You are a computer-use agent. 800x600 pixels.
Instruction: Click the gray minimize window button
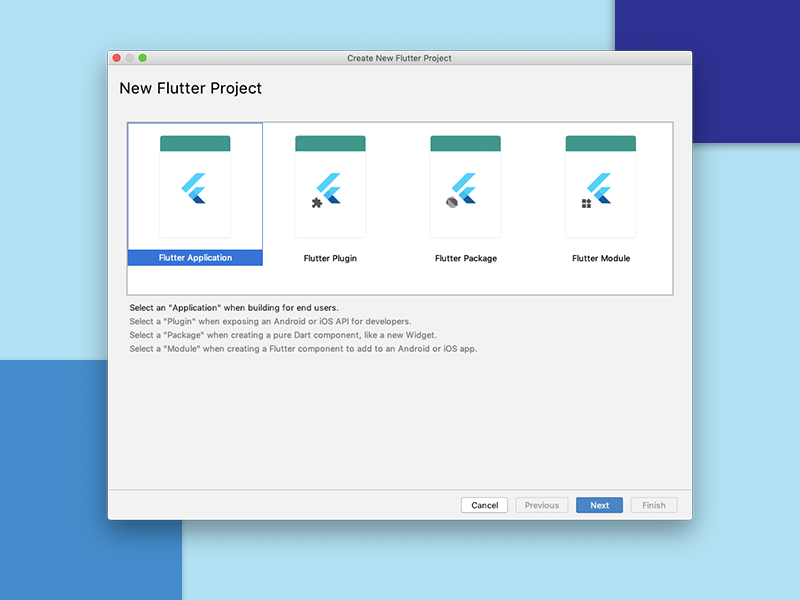pos(130,58)
